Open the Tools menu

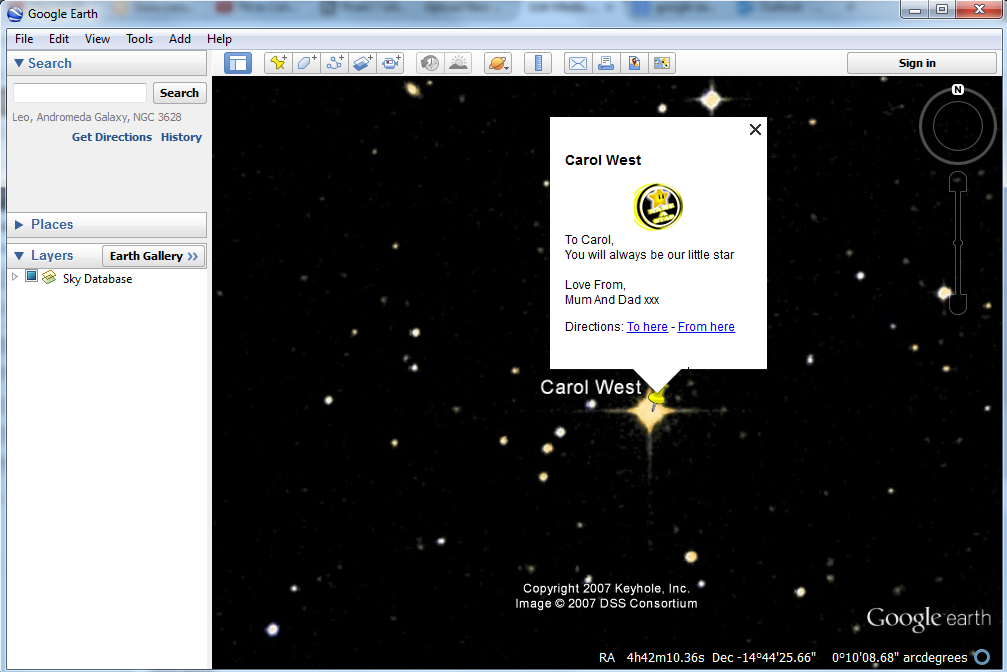click(139, 39)
